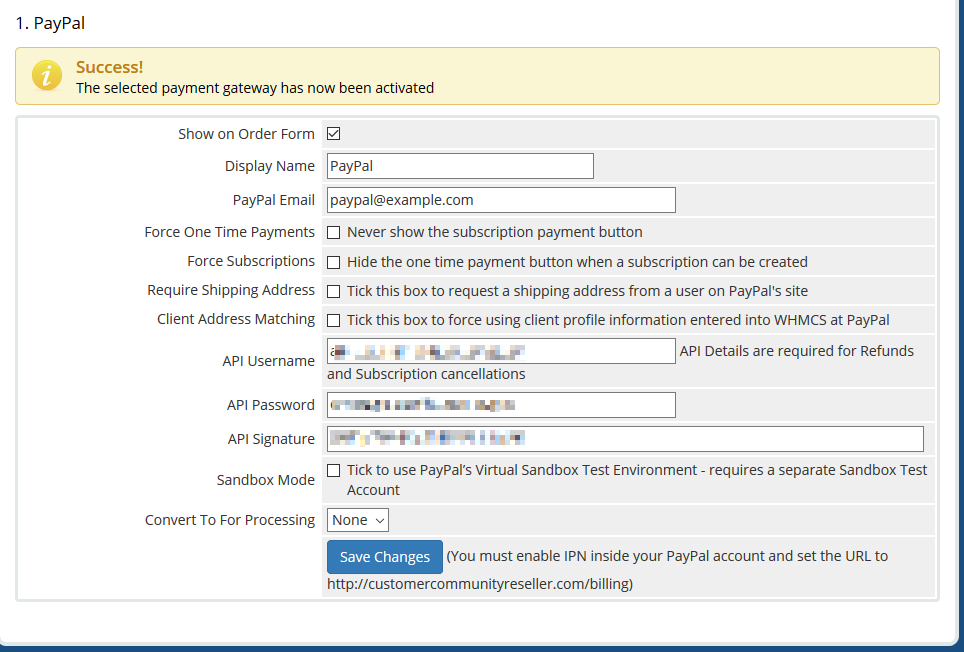Image resolution: width=964 pixels, height=652 pixels.
Task: Open Convert To For Processing dropdown
Action: click(x=358, y=520)
